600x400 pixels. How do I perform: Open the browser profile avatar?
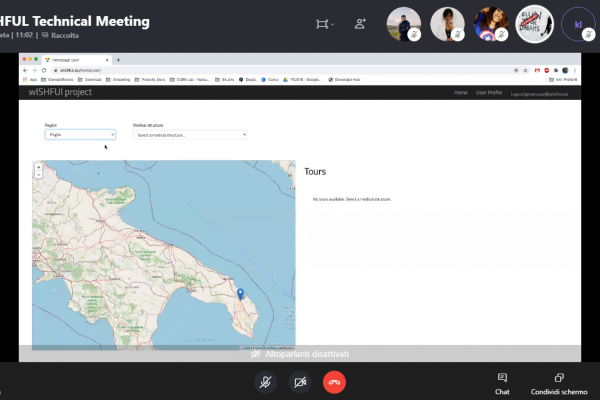coord(565,70)
